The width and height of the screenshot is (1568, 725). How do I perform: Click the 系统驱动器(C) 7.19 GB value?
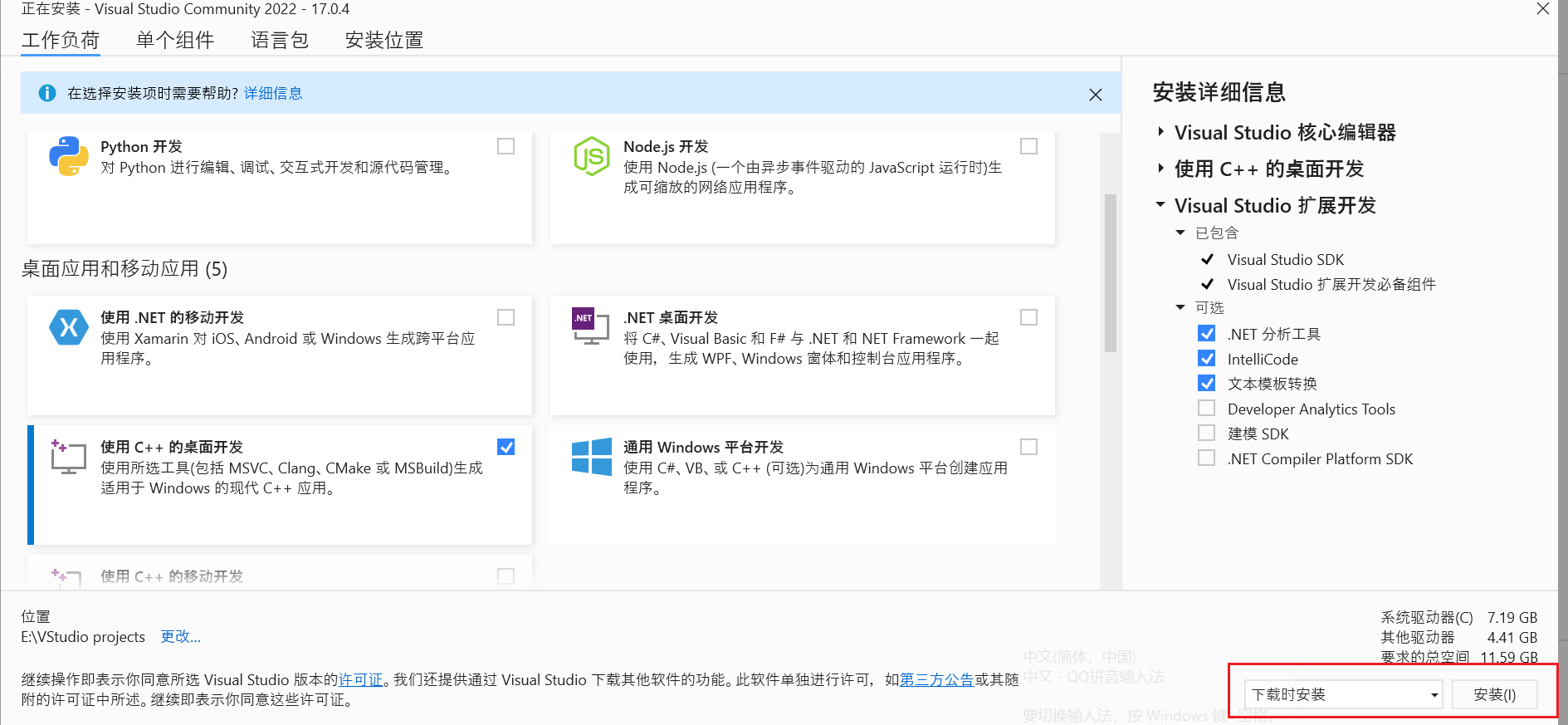[x=1512, y=618]
